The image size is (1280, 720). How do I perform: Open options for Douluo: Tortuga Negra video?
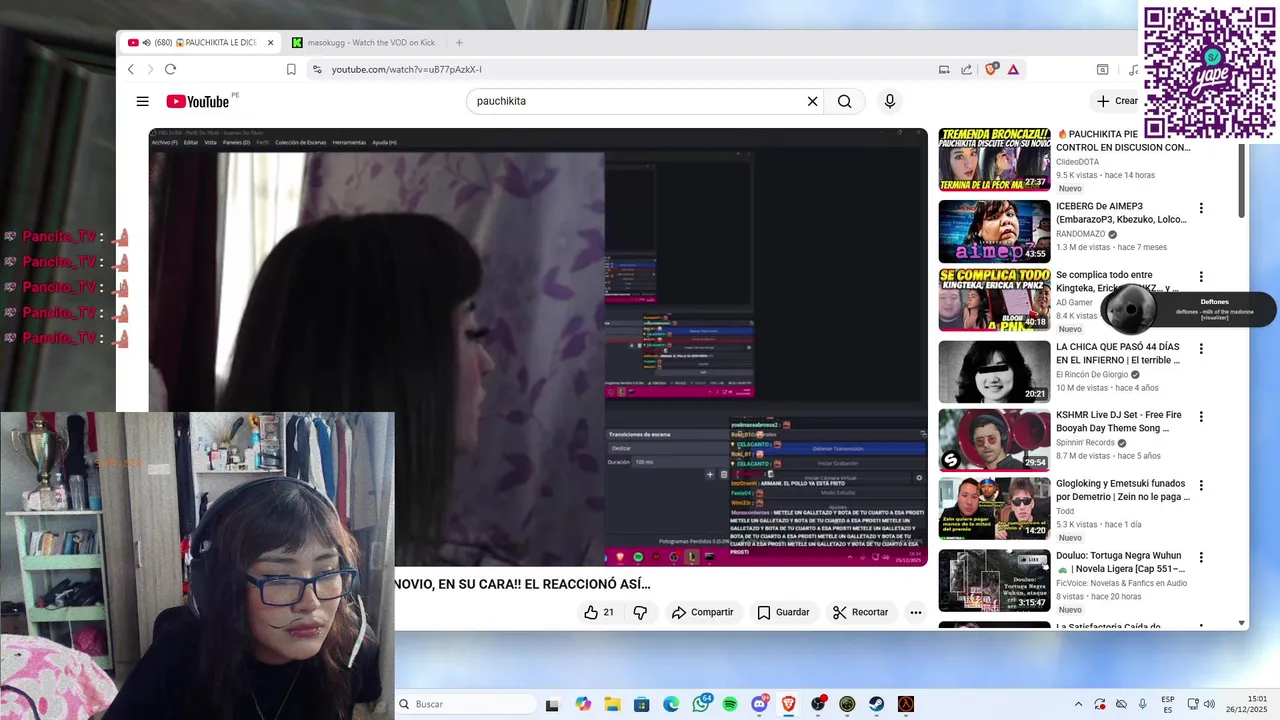[x=1201, y=558]
